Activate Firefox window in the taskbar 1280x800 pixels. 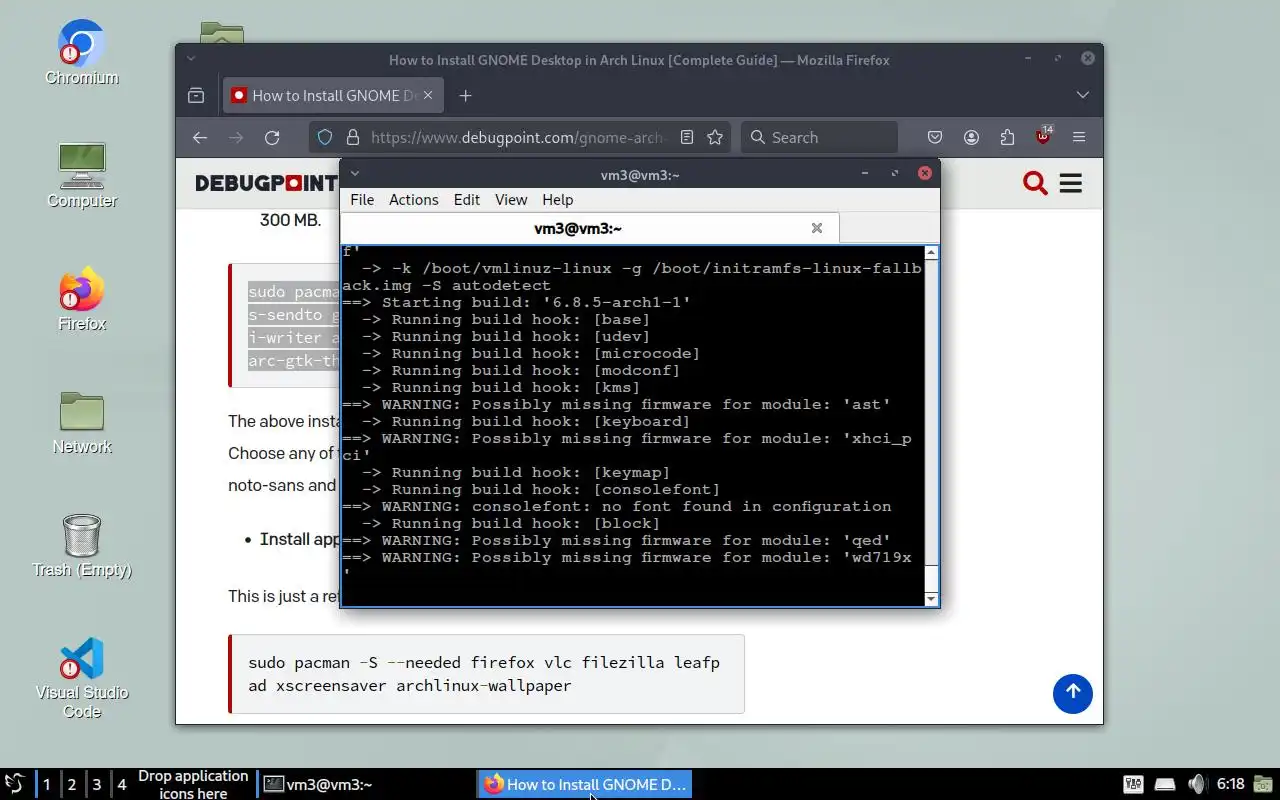point(585,784)
